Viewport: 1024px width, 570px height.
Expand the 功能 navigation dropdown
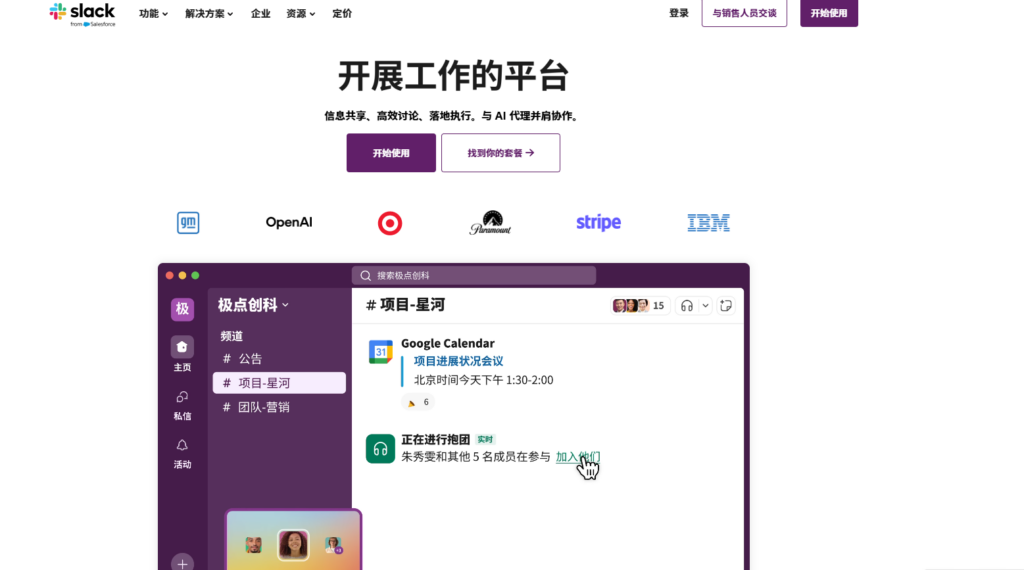[153, 14]
